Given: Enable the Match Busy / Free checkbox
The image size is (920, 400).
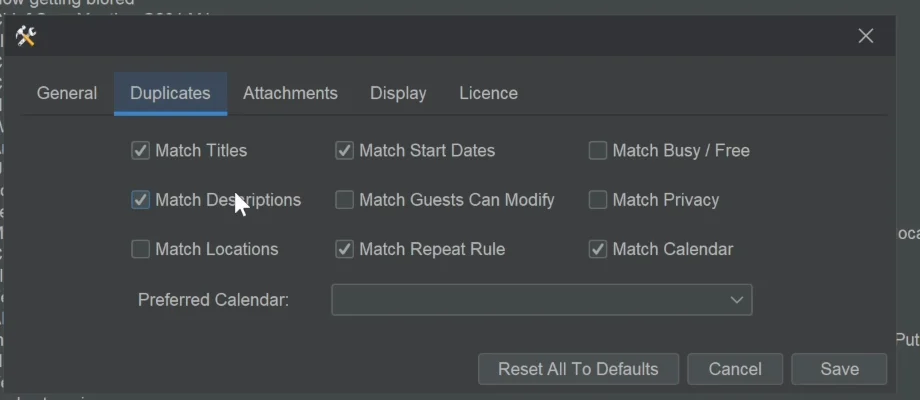Looking at the screenshot, I should (x=597, y=151).
